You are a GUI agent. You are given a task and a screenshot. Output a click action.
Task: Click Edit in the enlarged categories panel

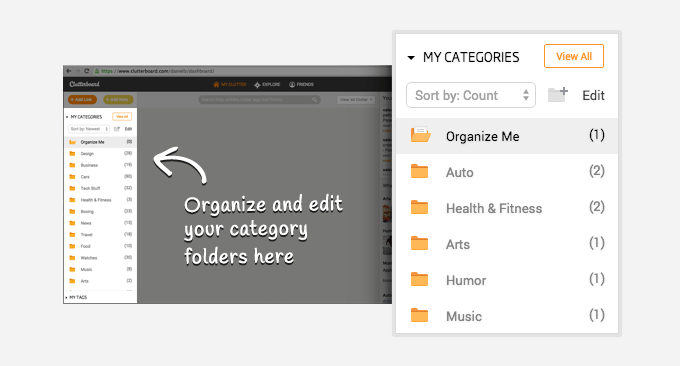tap(593, 95)
